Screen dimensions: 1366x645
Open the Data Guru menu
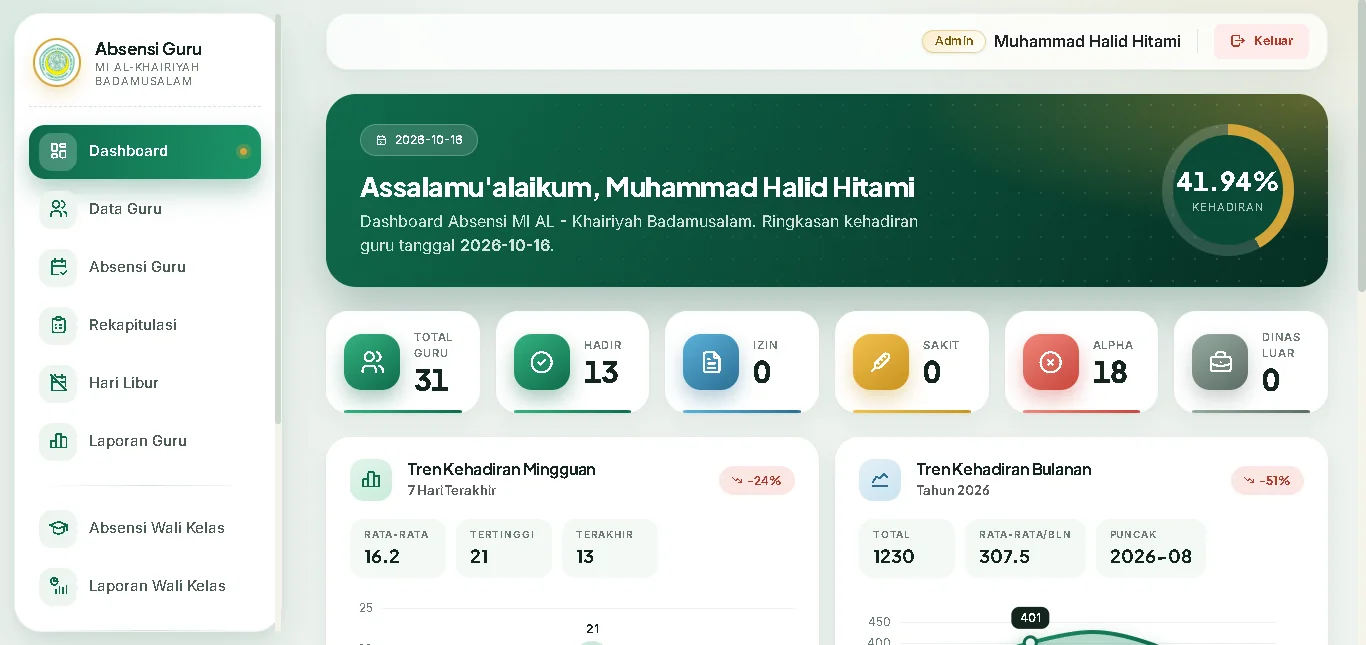(x=145, y=209)
